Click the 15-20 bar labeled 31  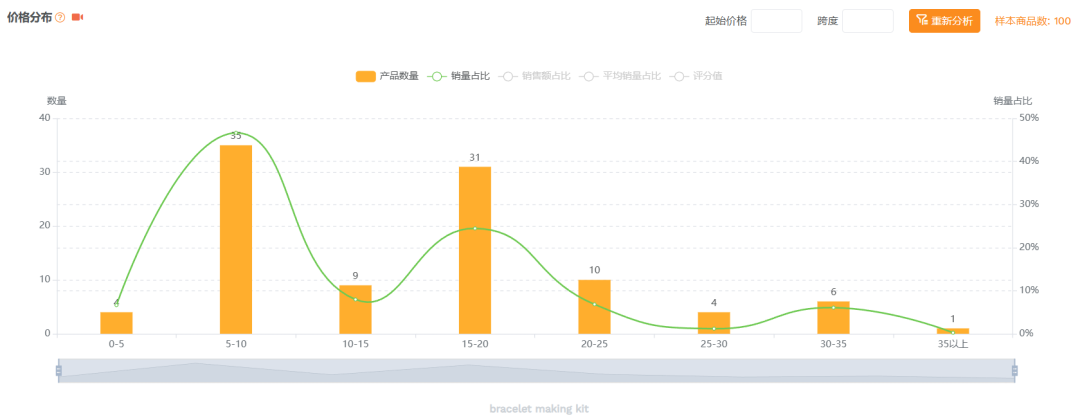[475, 251]
